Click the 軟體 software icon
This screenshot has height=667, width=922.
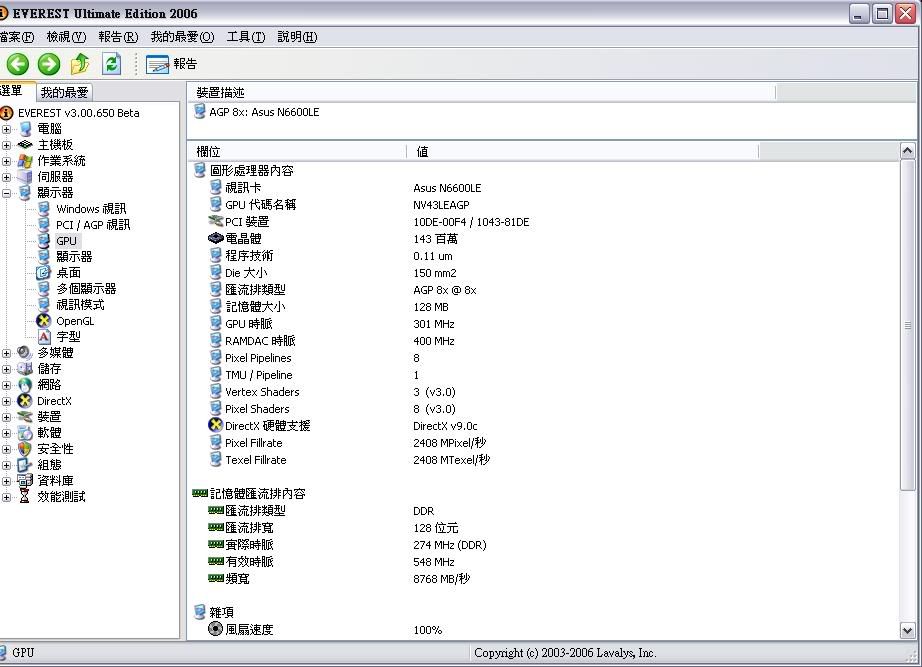click(x=25, y=433)
